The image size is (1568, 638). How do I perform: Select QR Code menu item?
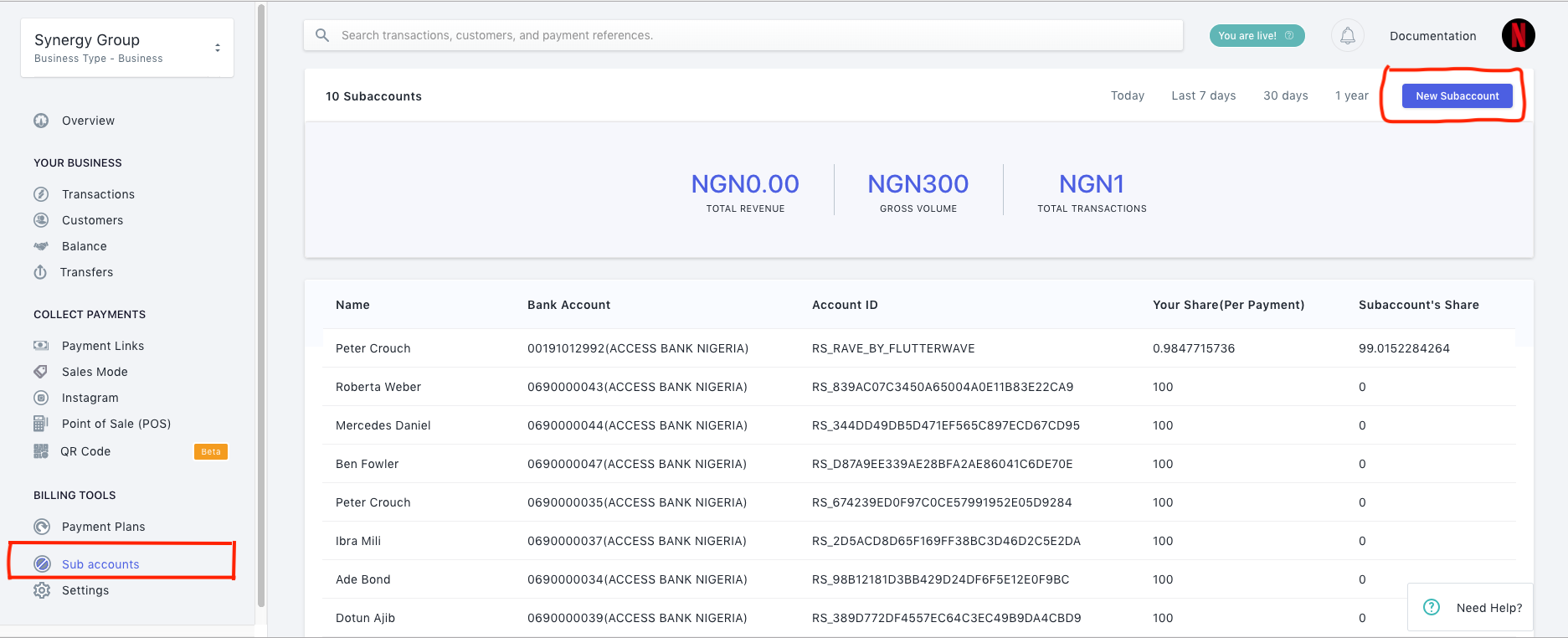pos(85,451)
